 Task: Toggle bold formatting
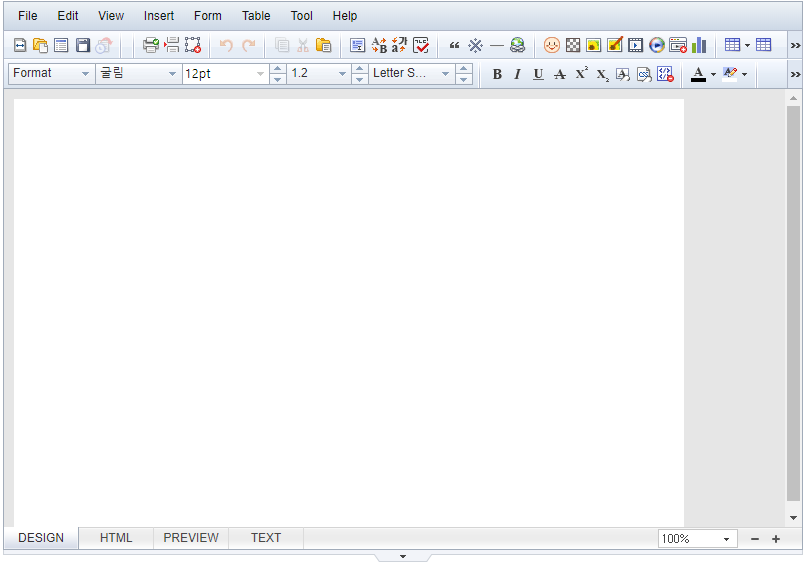(497, 74)
